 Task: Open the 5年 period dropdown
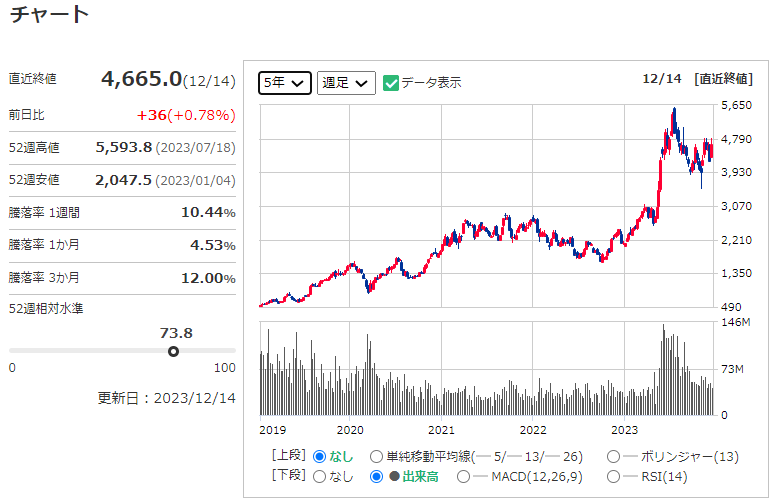[284, 83]
